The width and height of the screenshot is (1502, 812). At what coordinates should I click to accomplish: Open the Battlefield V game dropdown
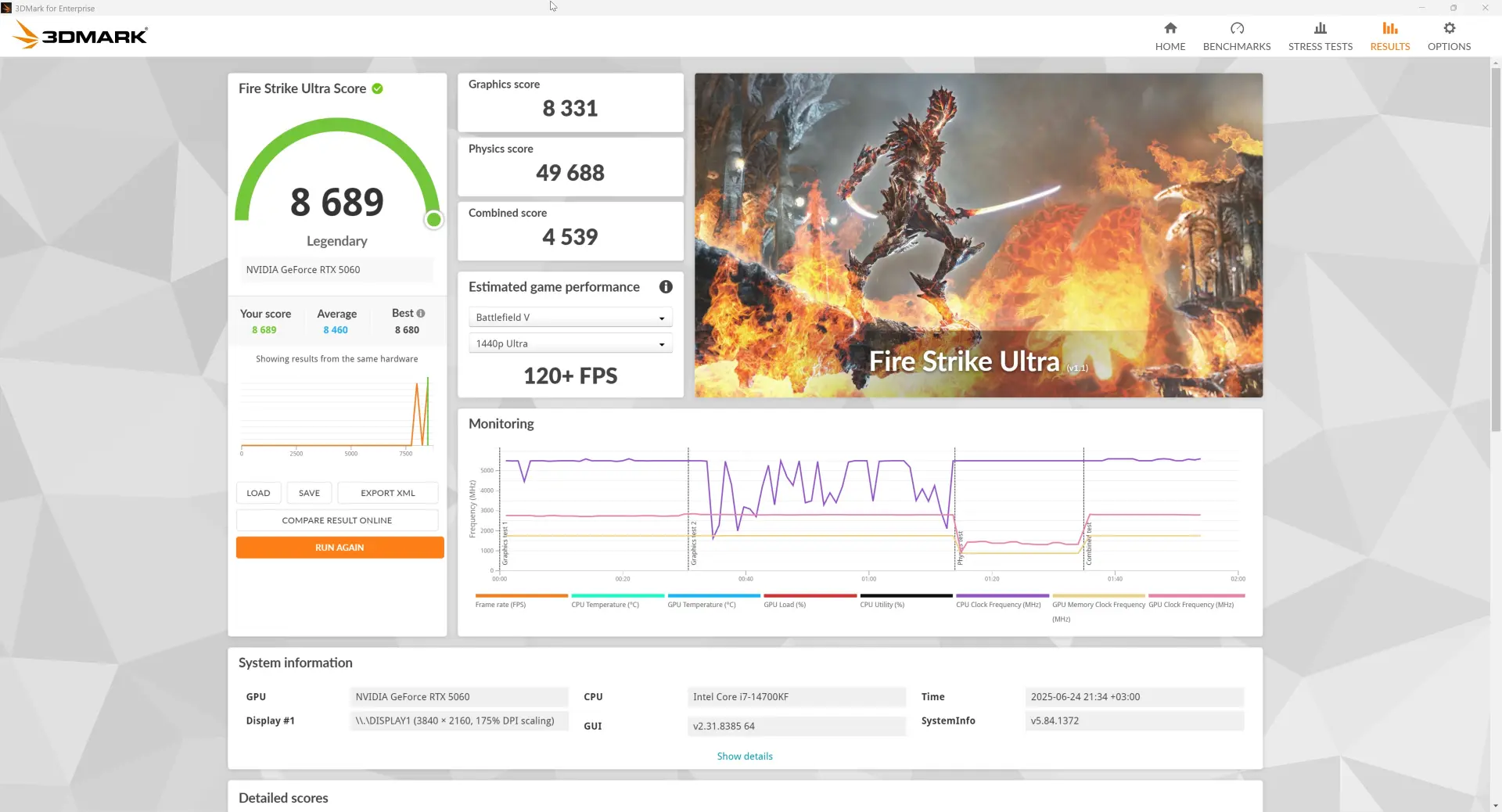570,318
